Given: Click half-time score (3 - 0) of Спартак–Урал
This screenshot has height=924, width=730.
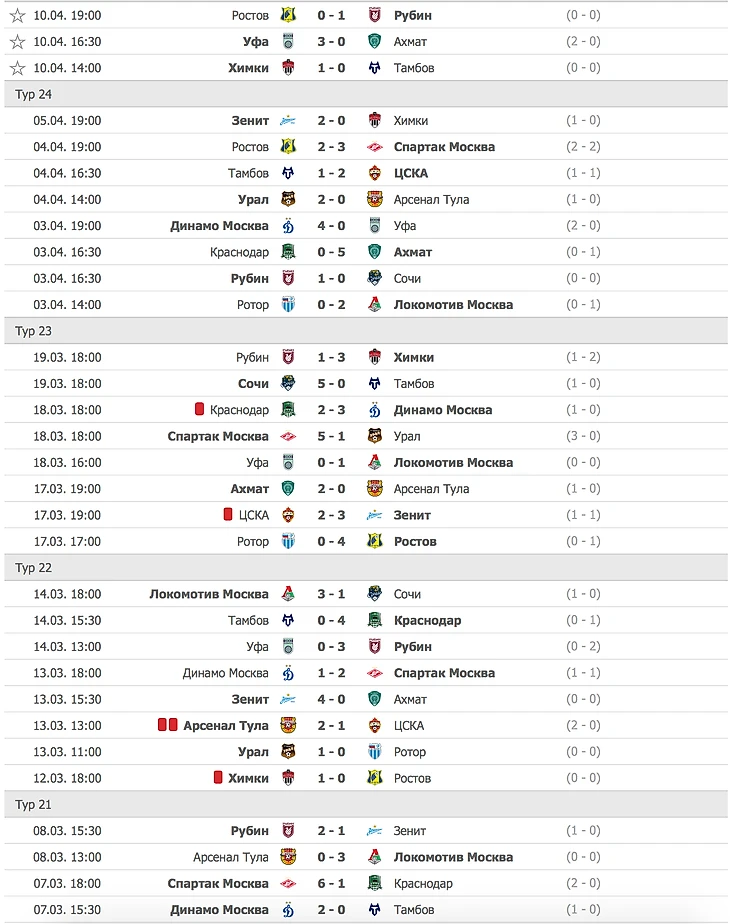Looking at the screenshot, I should (583, 436).
